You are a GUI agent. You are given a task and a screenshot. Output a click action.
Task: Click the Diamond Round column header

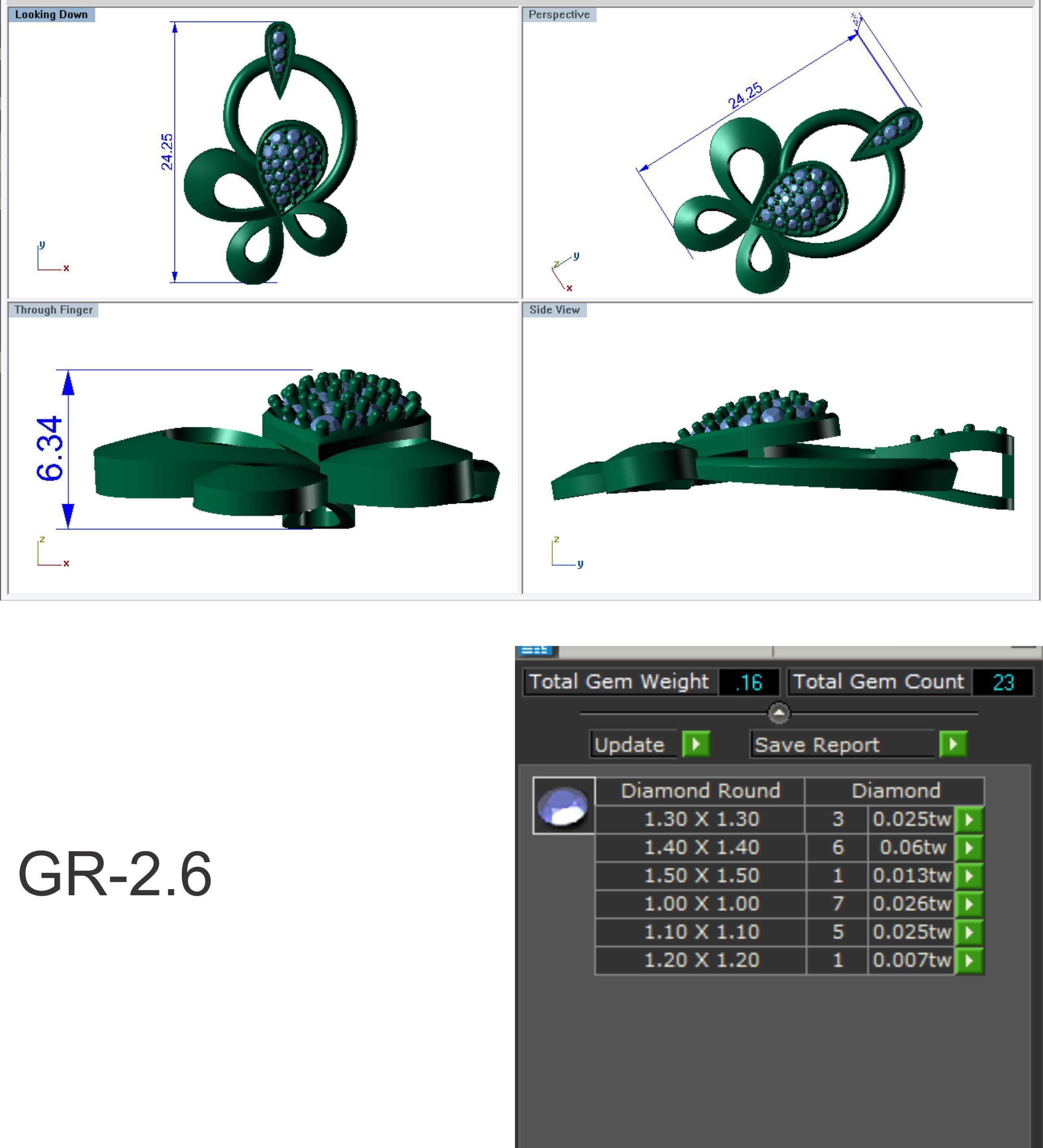click(700, 791)
